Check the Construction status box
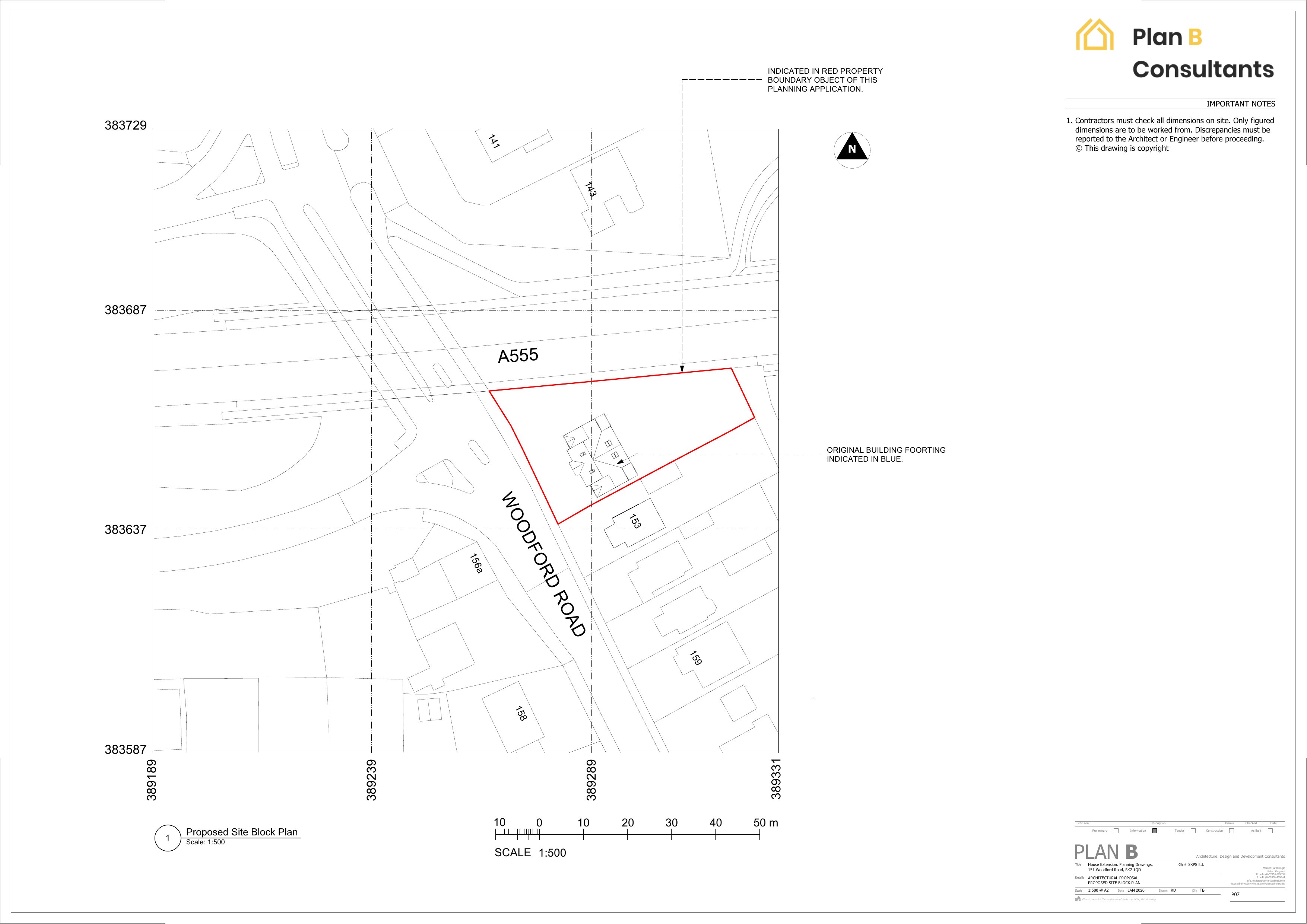The height and width of the screenshot is (924, 1307). pyautogui.click(x=1231, y=831)
